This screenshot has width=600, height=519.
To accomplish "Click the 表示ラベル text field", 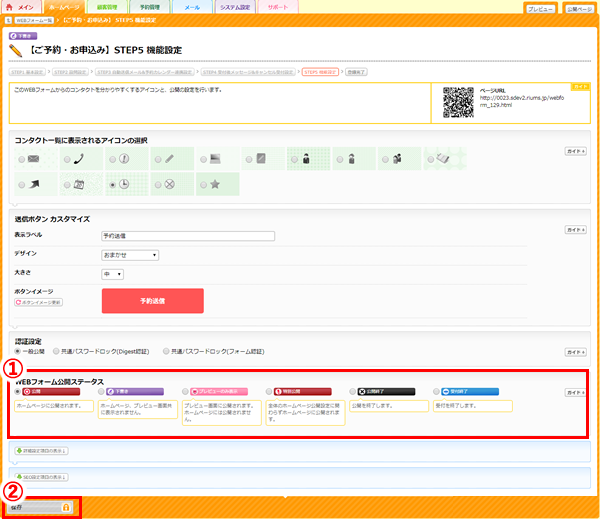I will point(188,236).
